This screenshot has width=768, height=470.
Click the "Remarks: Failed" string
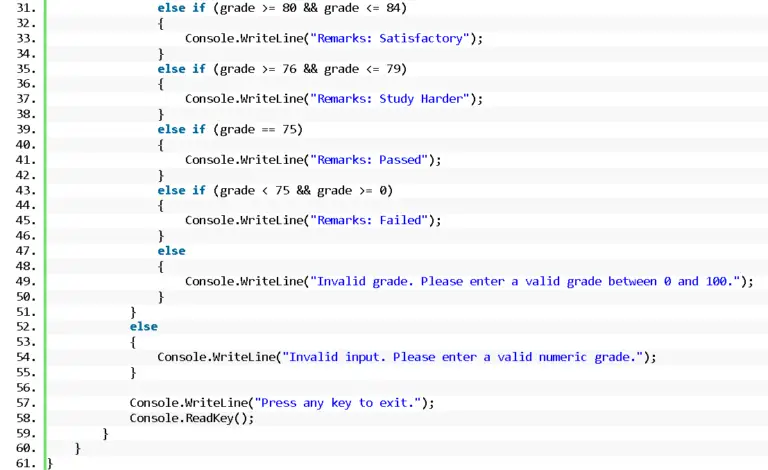[x=369, y=220]
